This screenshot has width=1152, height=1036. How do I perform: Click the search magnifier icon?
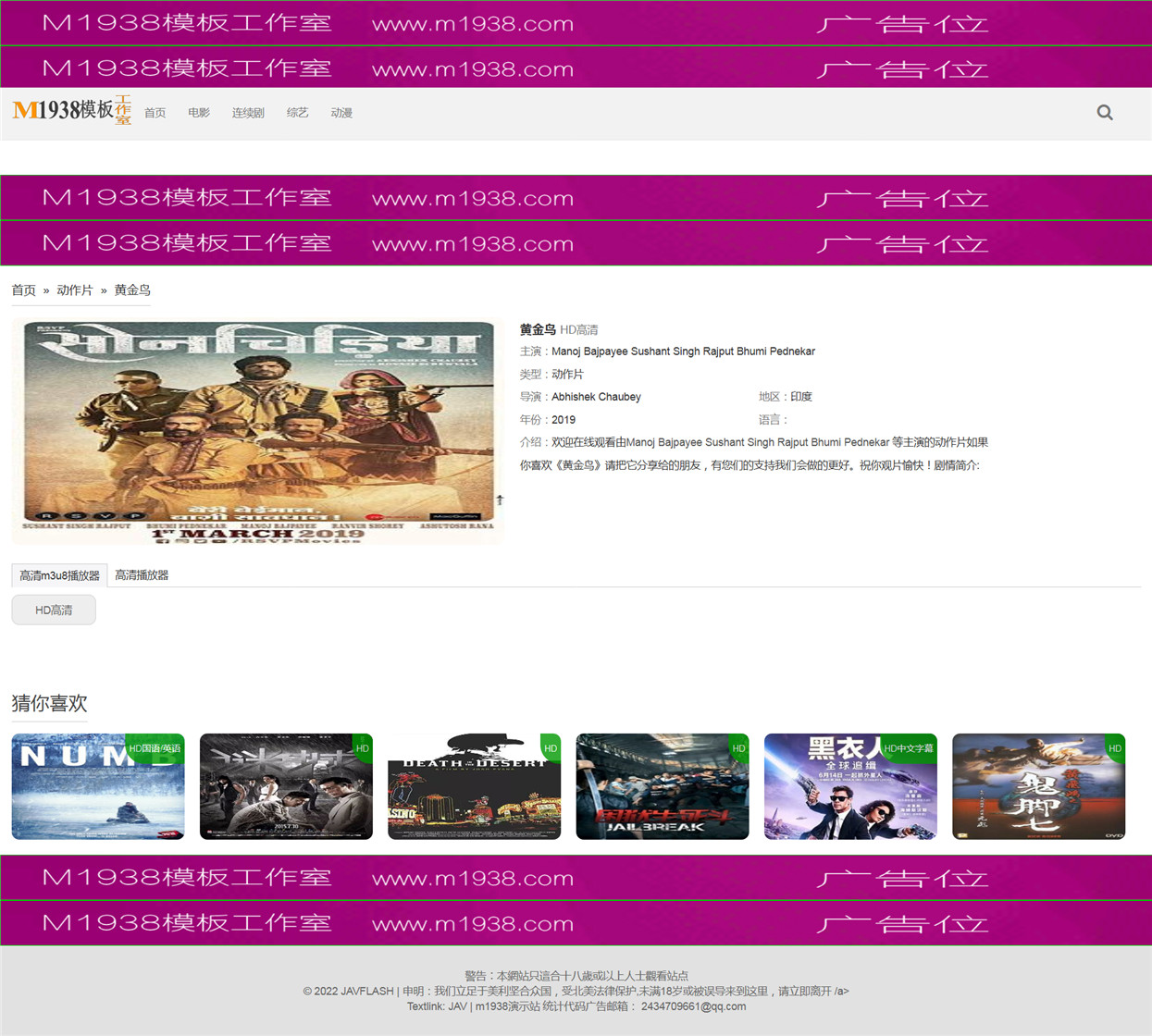[1105, 113]
